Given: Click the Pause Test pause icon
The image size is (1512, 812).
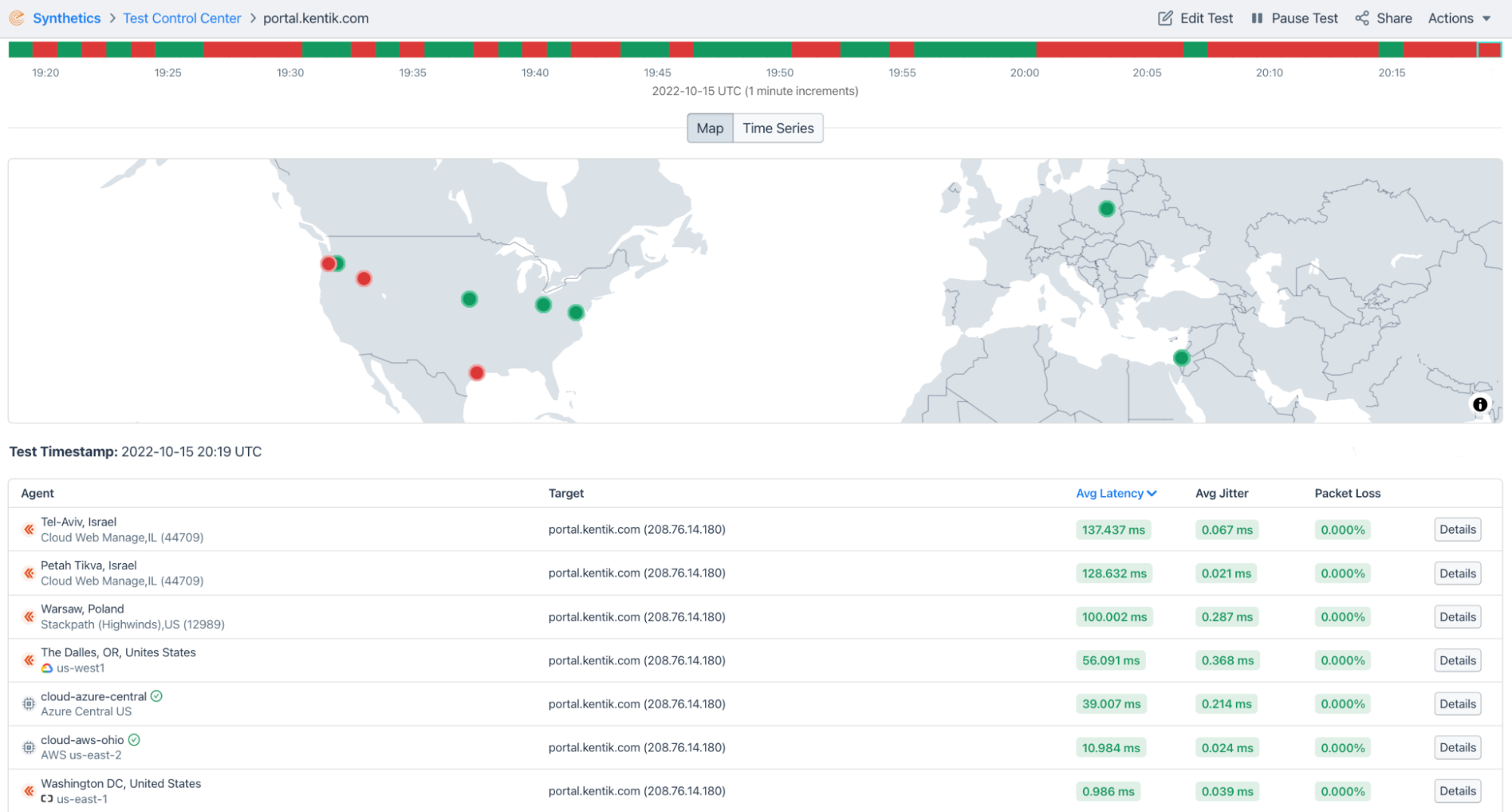Looking at the screenshot, I should click(x=1256, y=18).
